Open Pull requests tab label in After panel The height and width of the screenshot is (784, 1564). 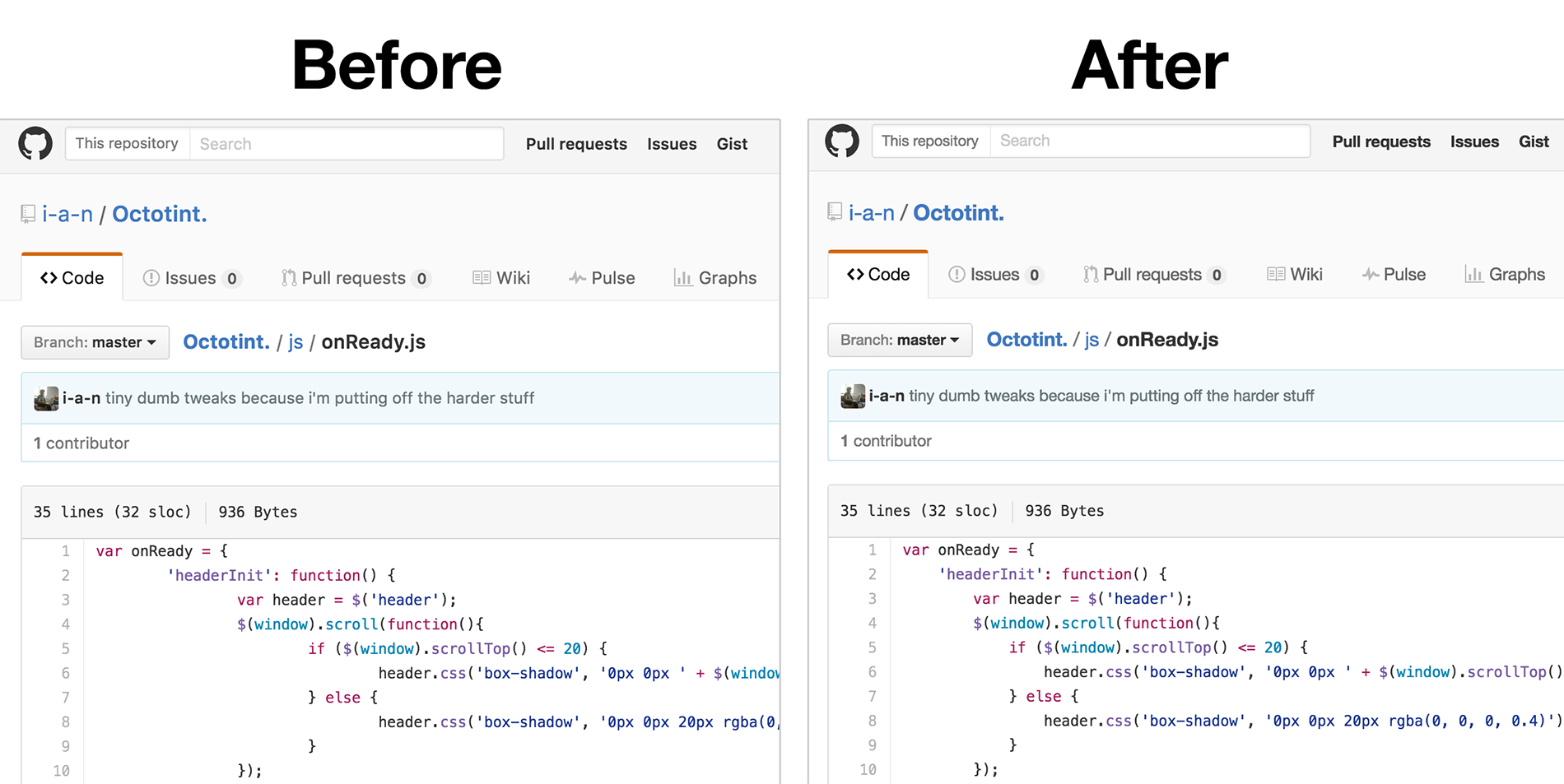click(1152, 274)
